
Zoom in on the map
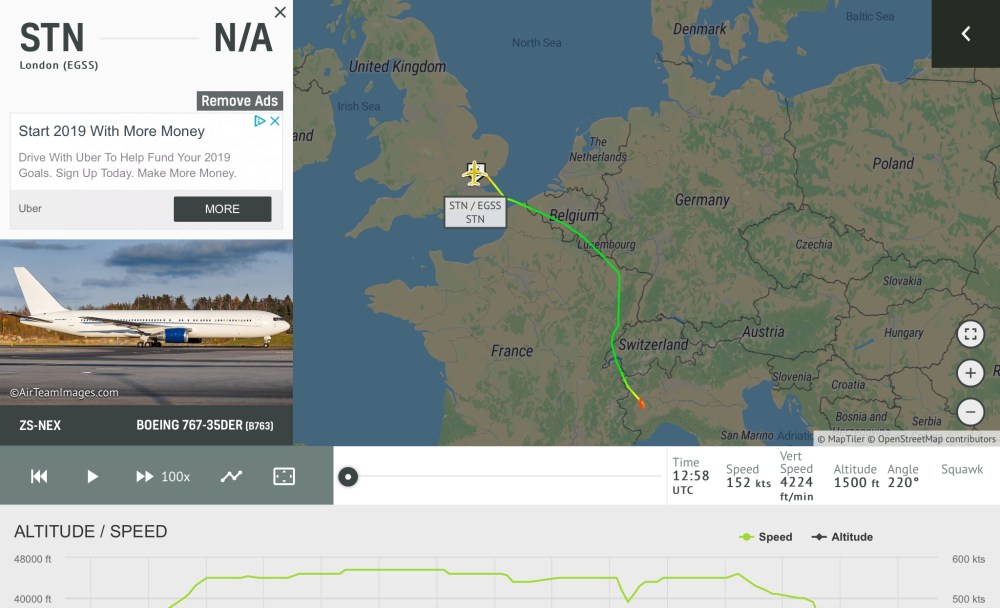click(x=970, y=373)
